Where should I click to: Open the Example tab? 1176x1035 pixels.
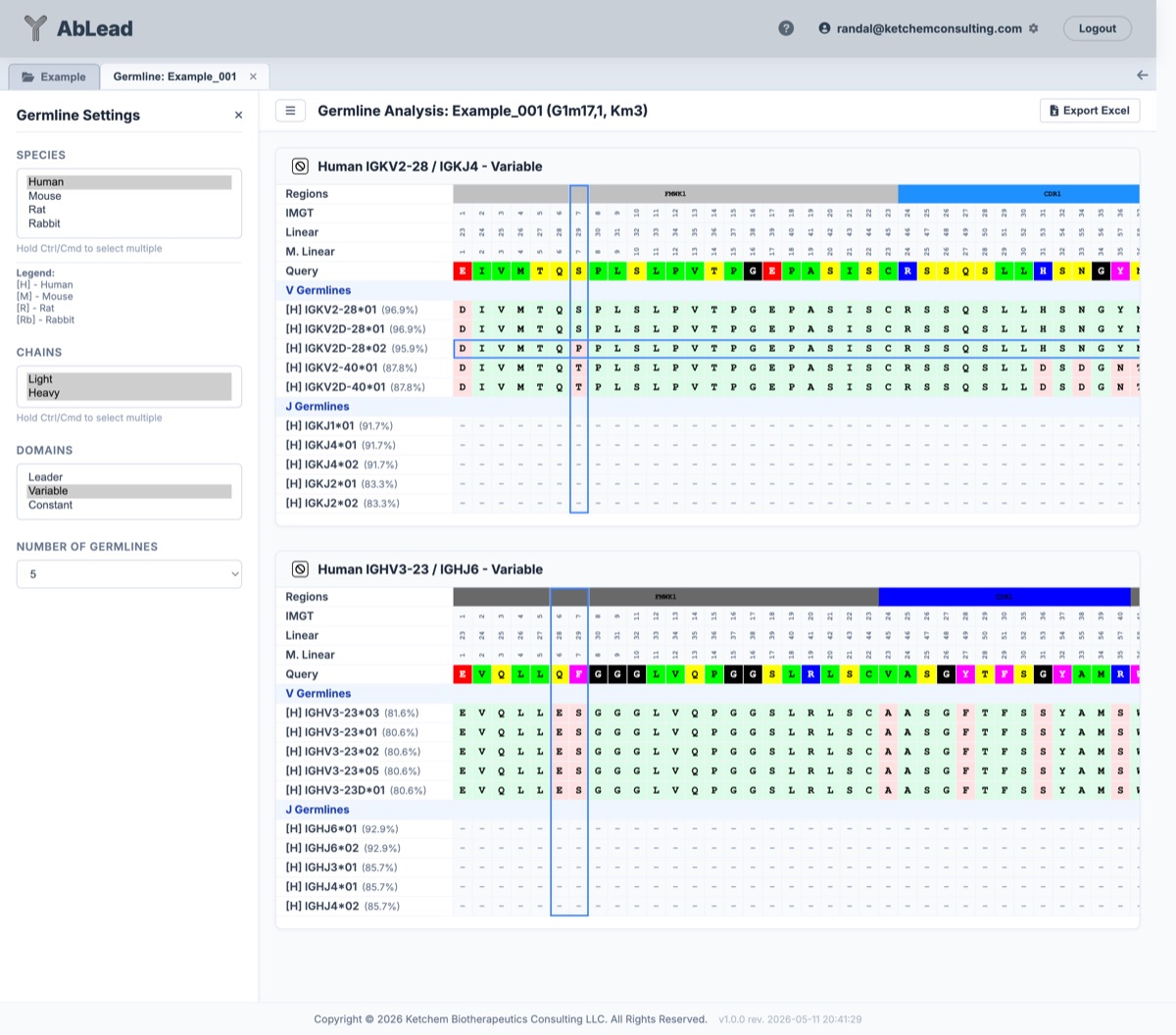[x=54, y=76]
